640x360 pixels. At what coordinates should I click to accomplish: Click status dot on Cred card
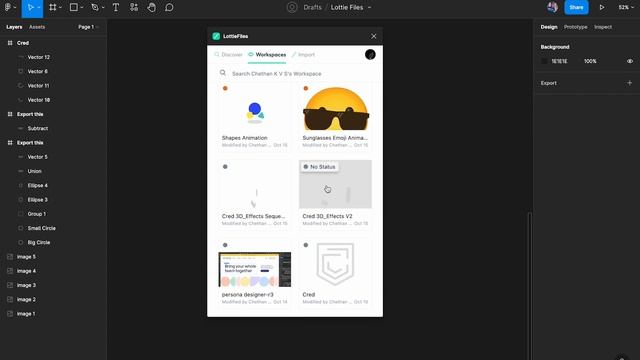click(x=306, y=245)
